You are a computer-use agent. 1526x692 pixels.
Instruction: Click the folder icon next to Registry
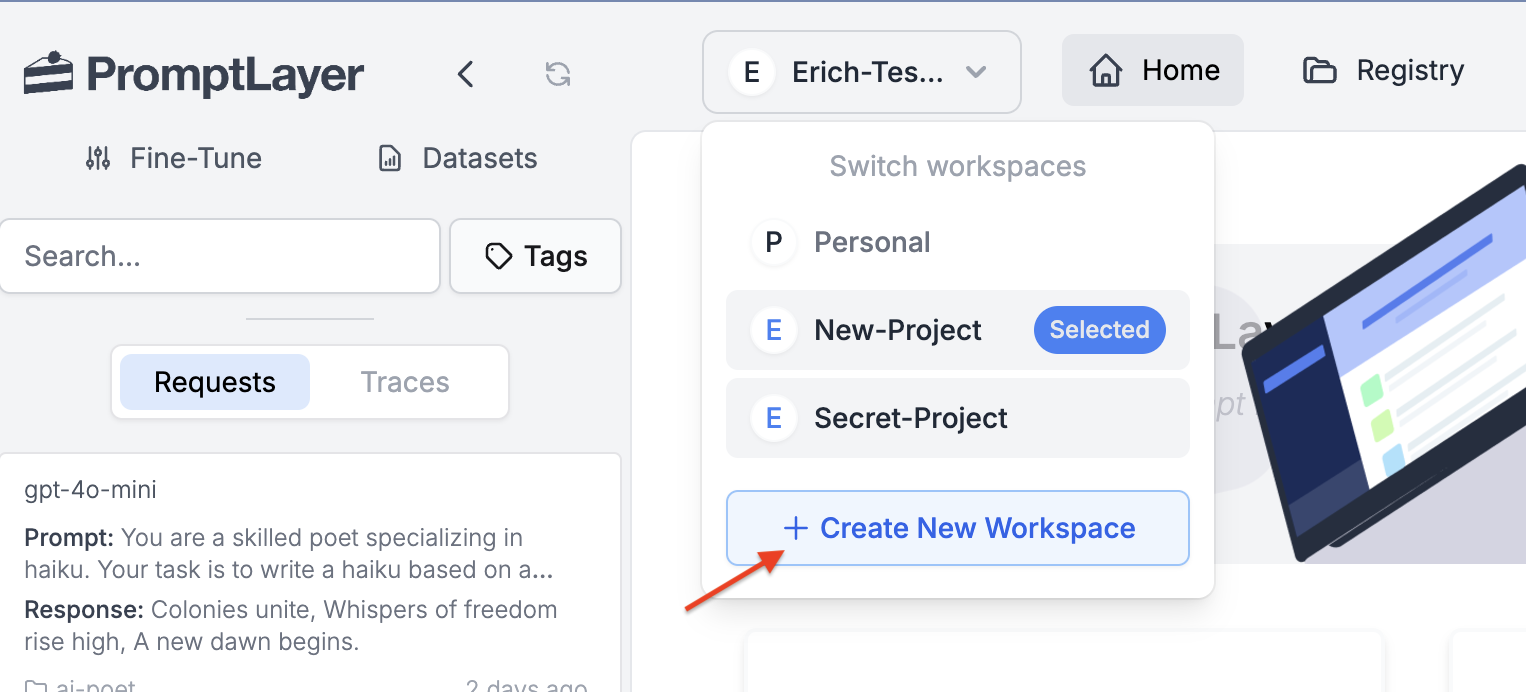click(x=1320, y=71)
